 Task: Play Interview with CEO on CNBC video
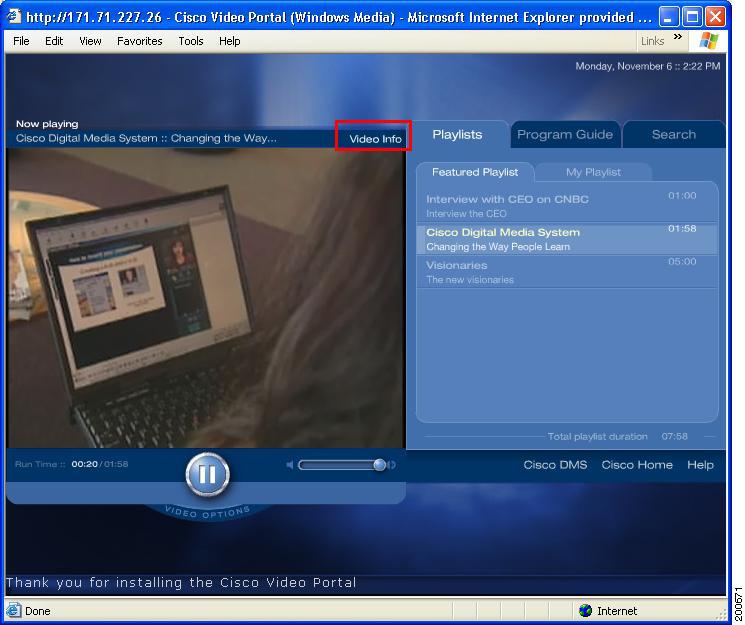click(x=566, y=205)
